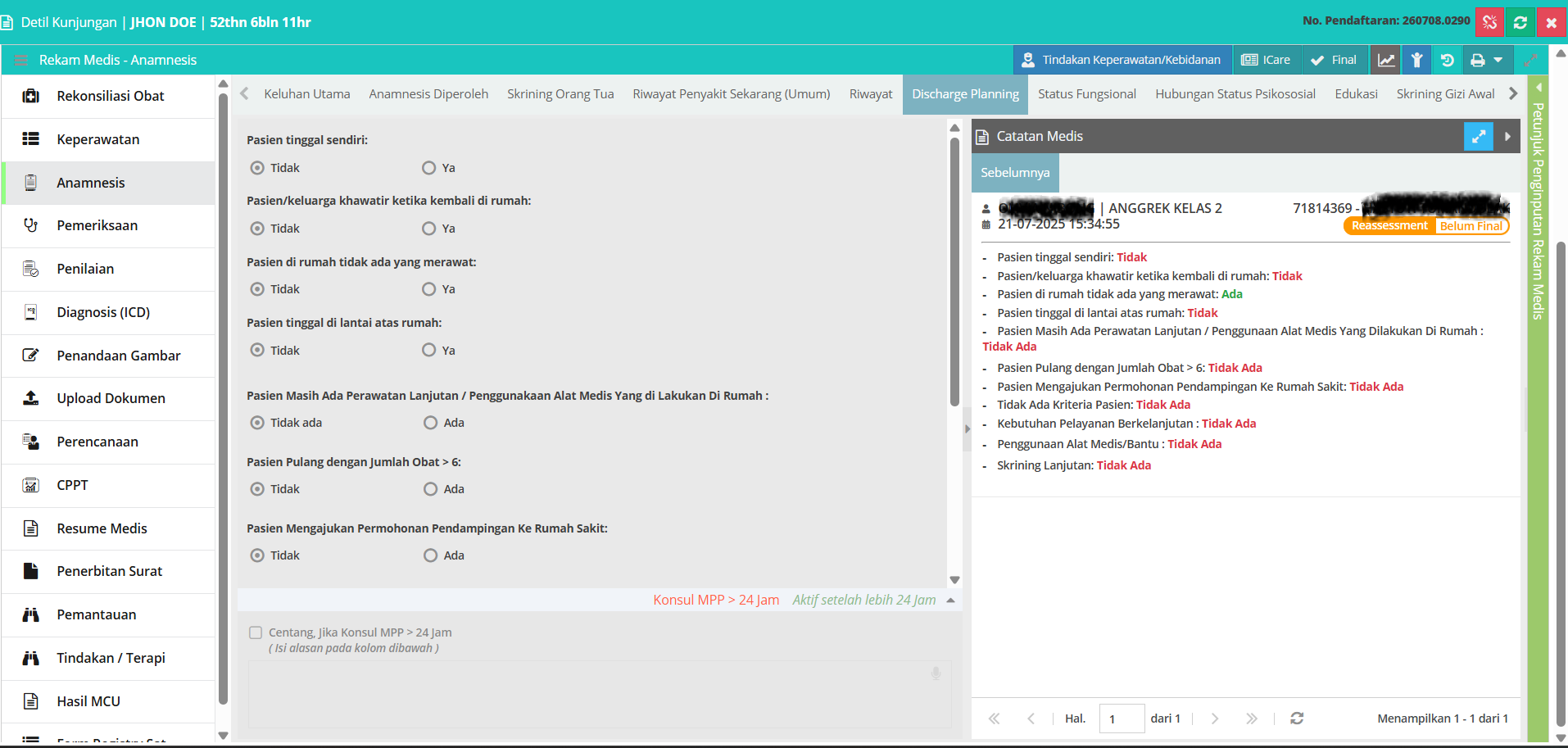Open Pemeriksaan section
1568x748 pixels.
(x=108, y=225)
